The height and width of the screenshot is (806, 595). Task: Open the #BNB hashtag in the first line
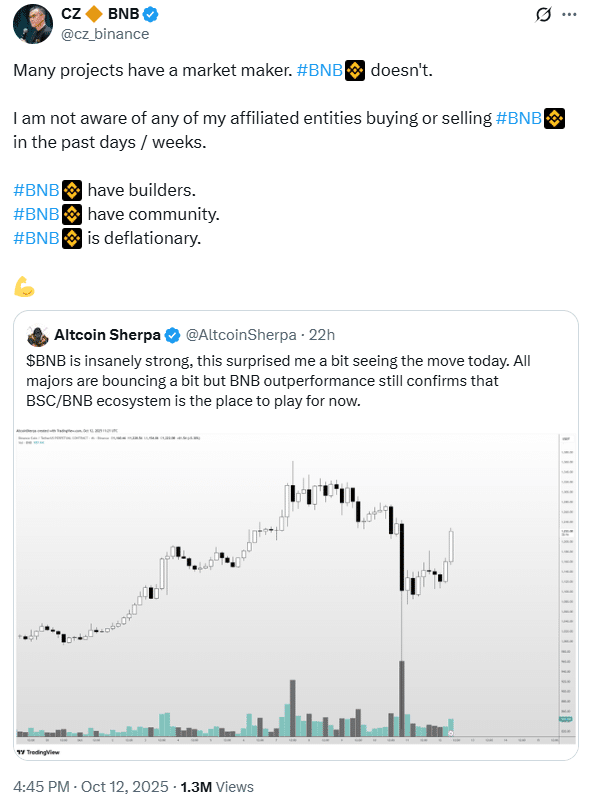(321, 69)
